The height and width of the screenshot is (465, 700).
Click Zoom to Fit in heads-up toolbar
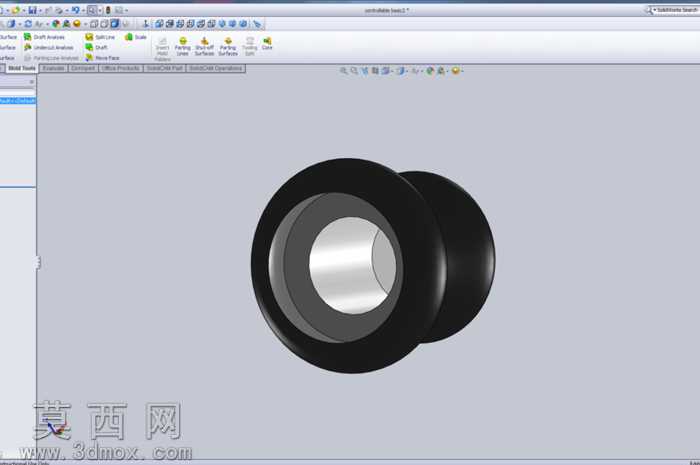pyautogui.click(x=343, y=71)
